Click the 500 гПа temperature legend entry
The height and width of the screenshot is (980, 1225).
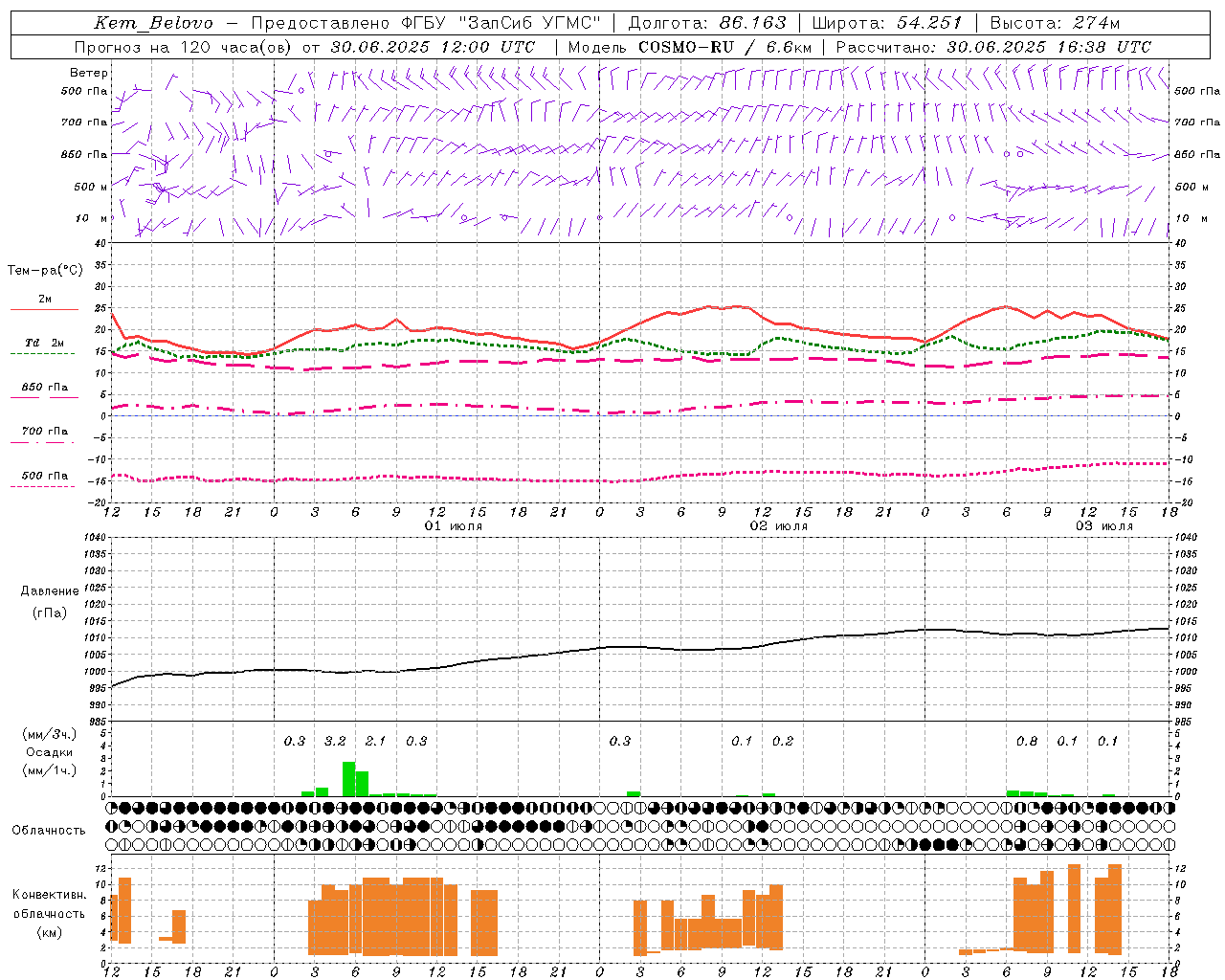[44, 476]
